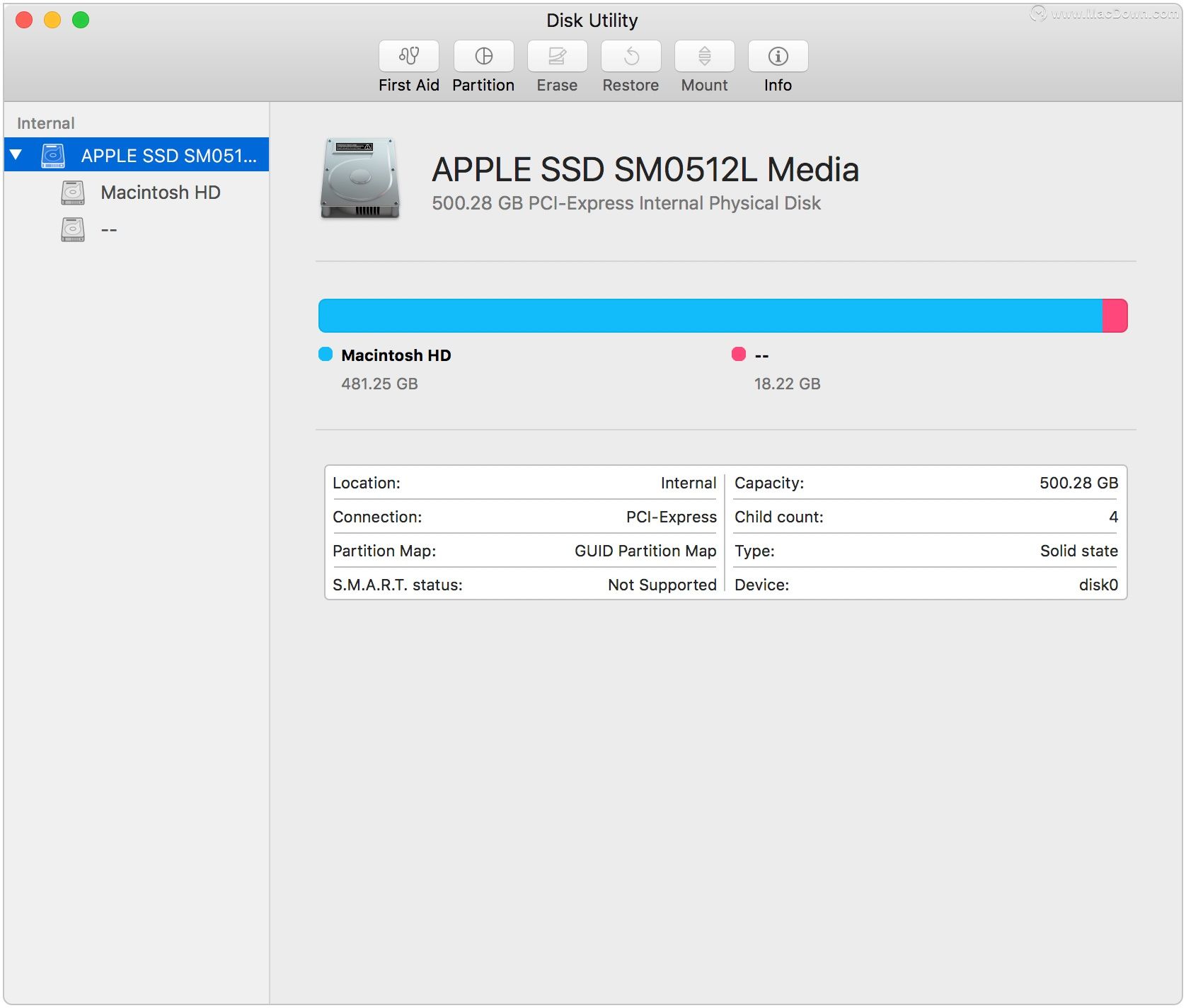
Task: Click the First Aid label
Action: (409, 85)
